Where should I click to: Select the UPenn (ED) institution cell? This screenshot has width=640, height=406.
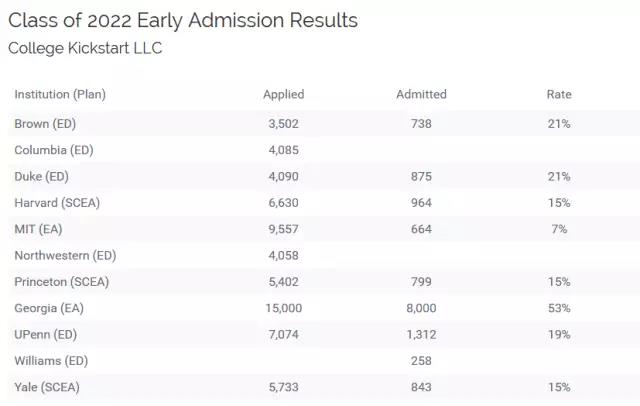(x=46, y=334)
